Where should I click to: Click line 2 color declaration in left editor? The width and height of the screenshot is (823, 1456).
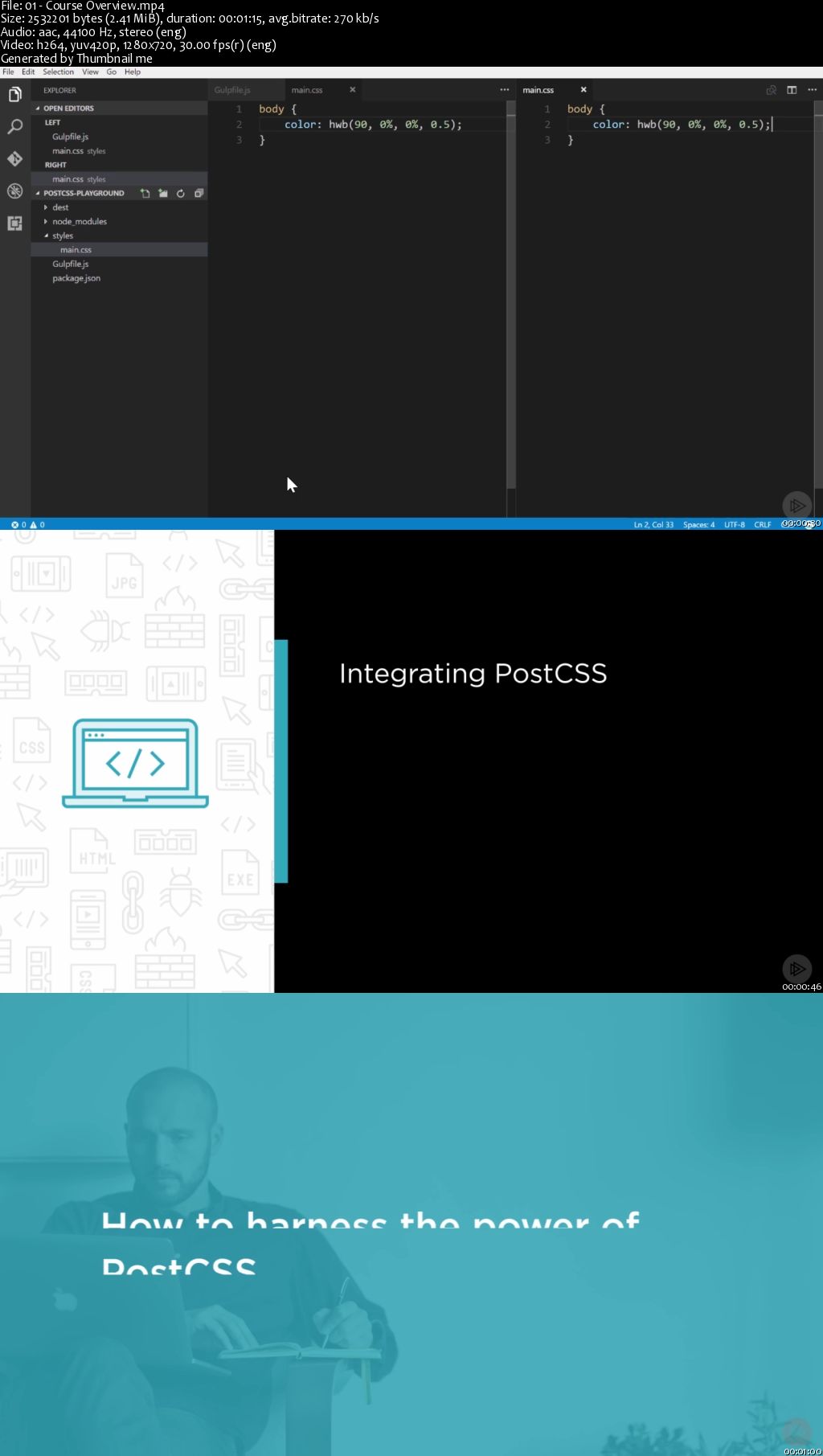click(373, 125)
